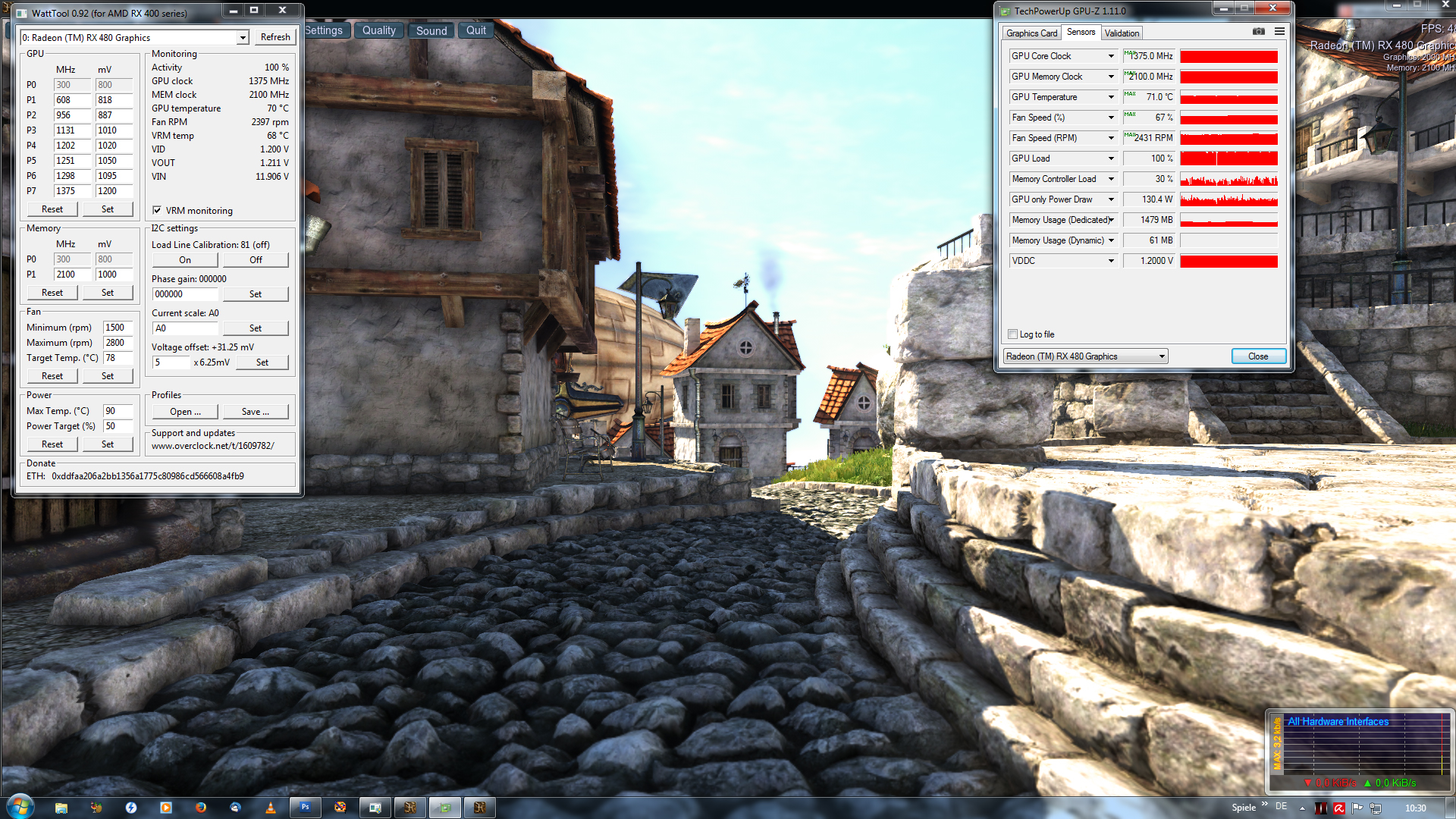Click the Avira antivirus tray icon

click(x=1339, y=808)
